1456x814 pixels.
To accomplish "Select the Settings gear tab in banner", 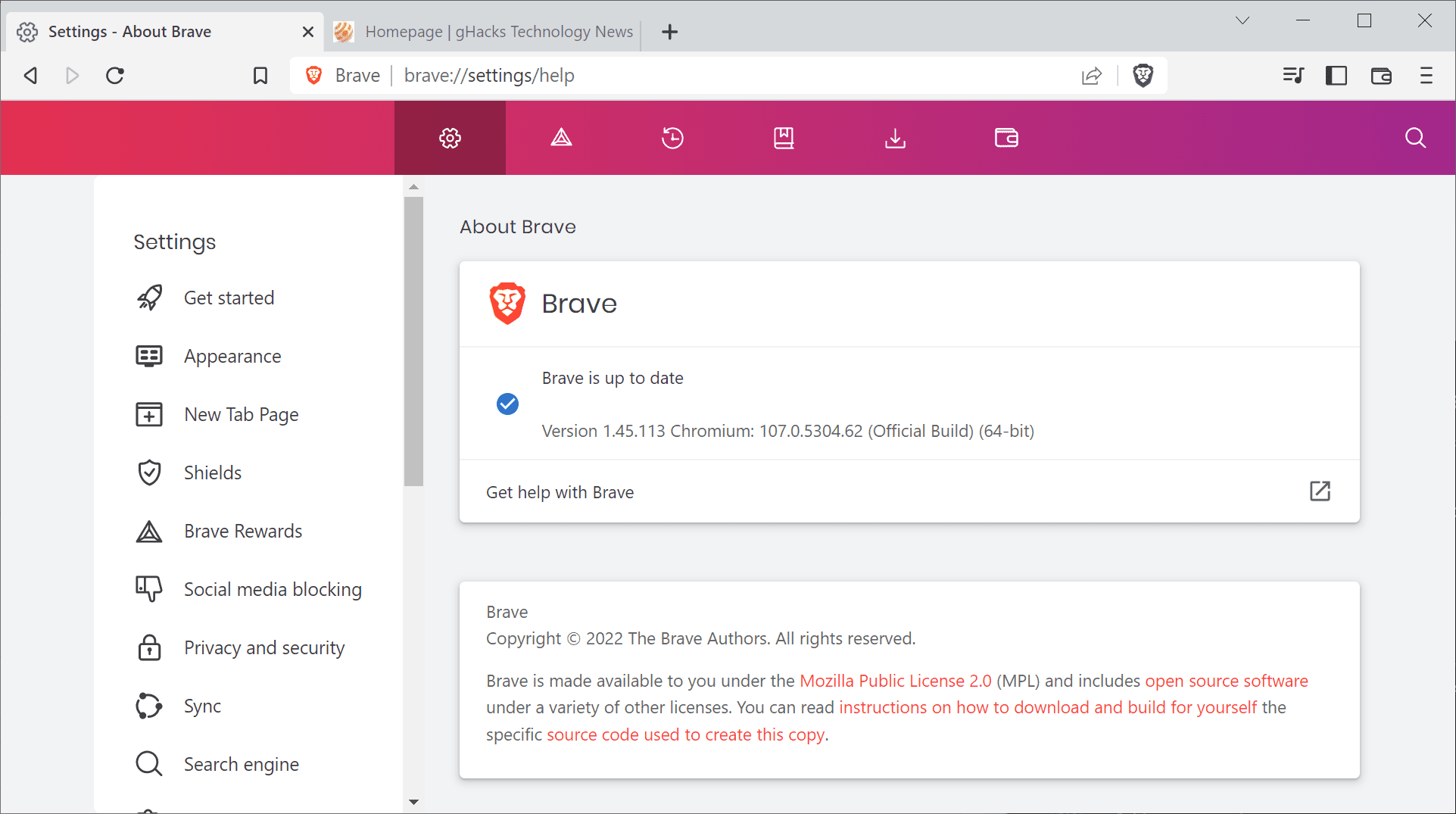I will [x=450, y=138].
